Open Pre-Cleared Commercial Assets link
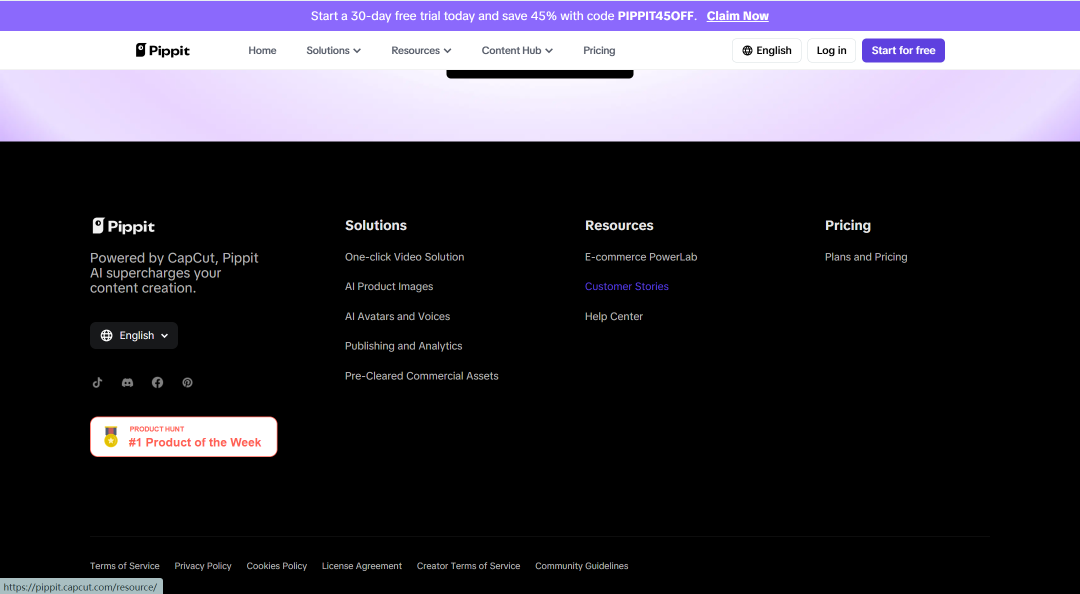This screenshot has width=1080, height=594. point(422,376)
